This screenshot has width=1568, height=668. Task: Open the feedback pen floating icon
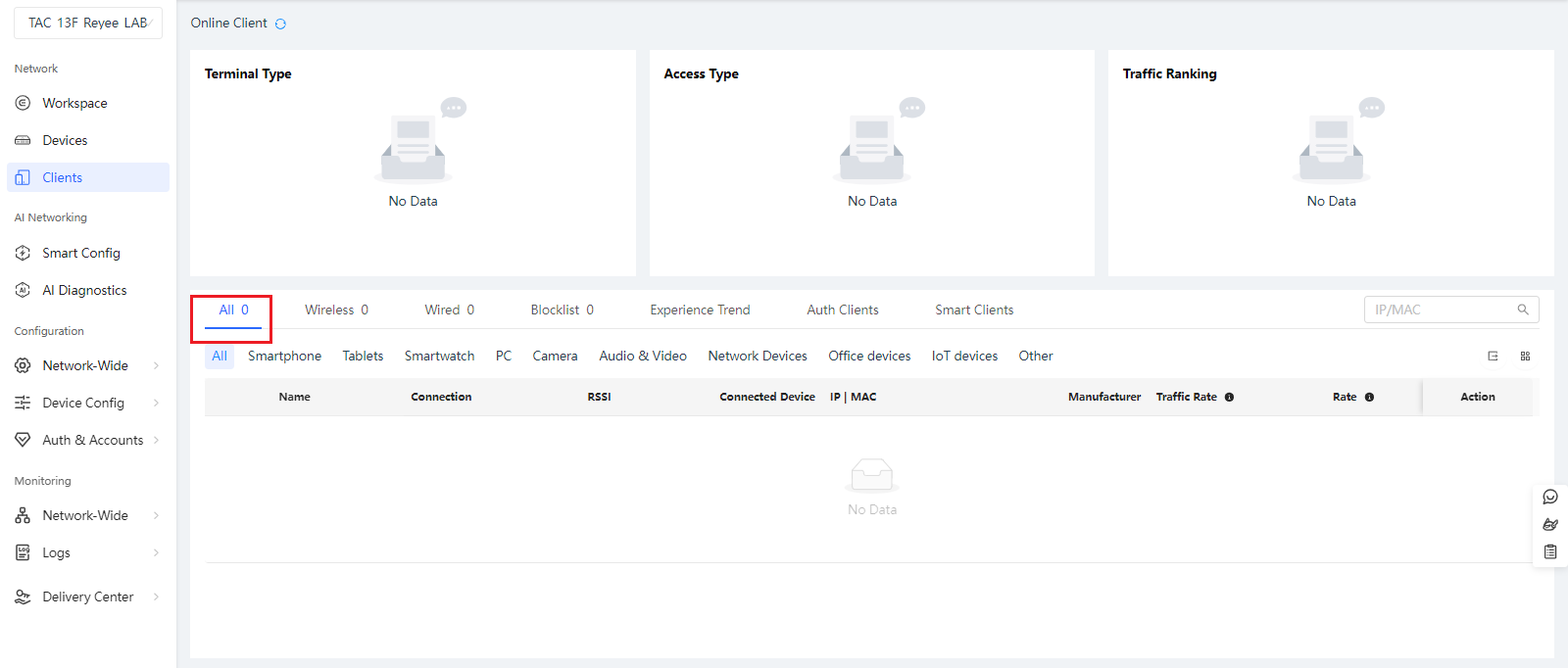1550,524
